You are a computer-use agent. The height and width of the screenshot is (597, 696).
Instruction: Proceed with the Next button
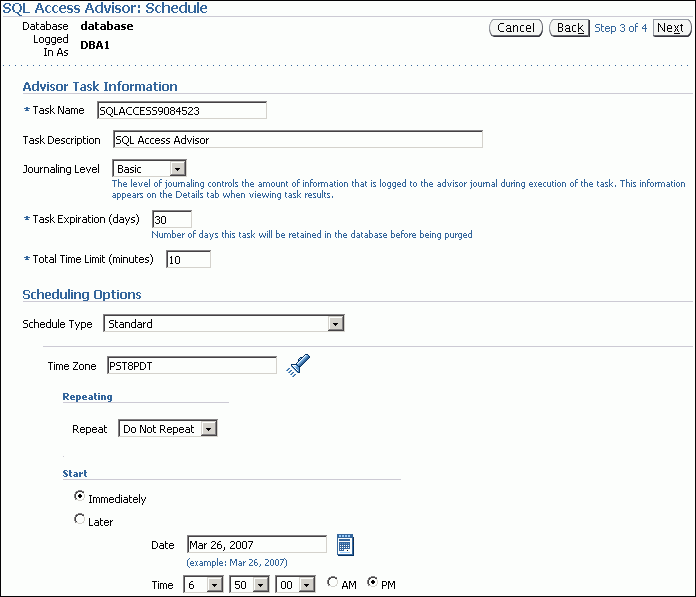click(671, 28)
